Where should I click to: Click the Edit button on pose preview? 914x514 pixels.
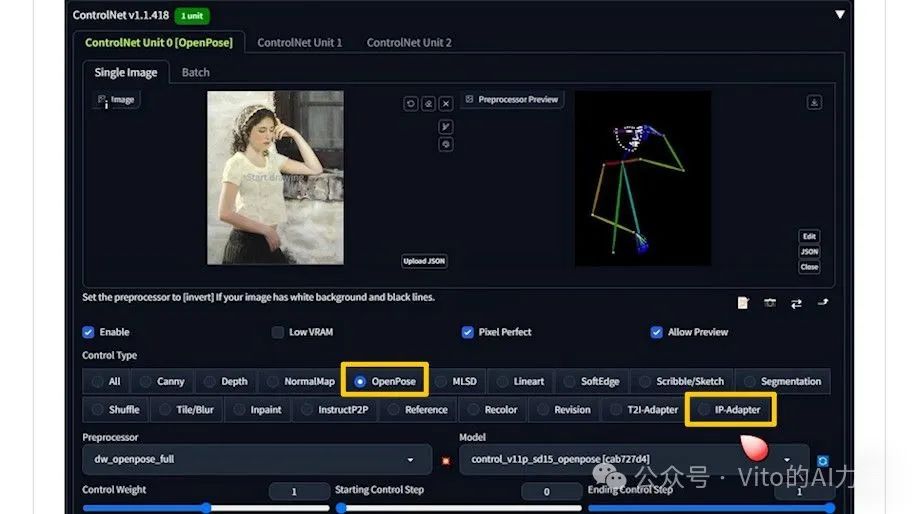point(809,236)
